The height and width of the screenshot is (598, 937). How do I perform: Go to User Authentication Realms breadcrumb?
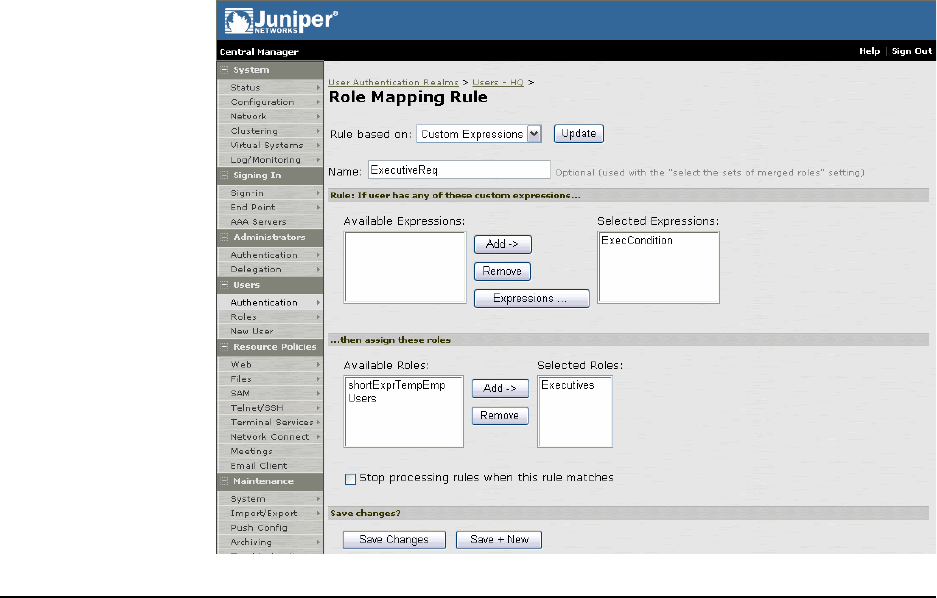[393, 82]
